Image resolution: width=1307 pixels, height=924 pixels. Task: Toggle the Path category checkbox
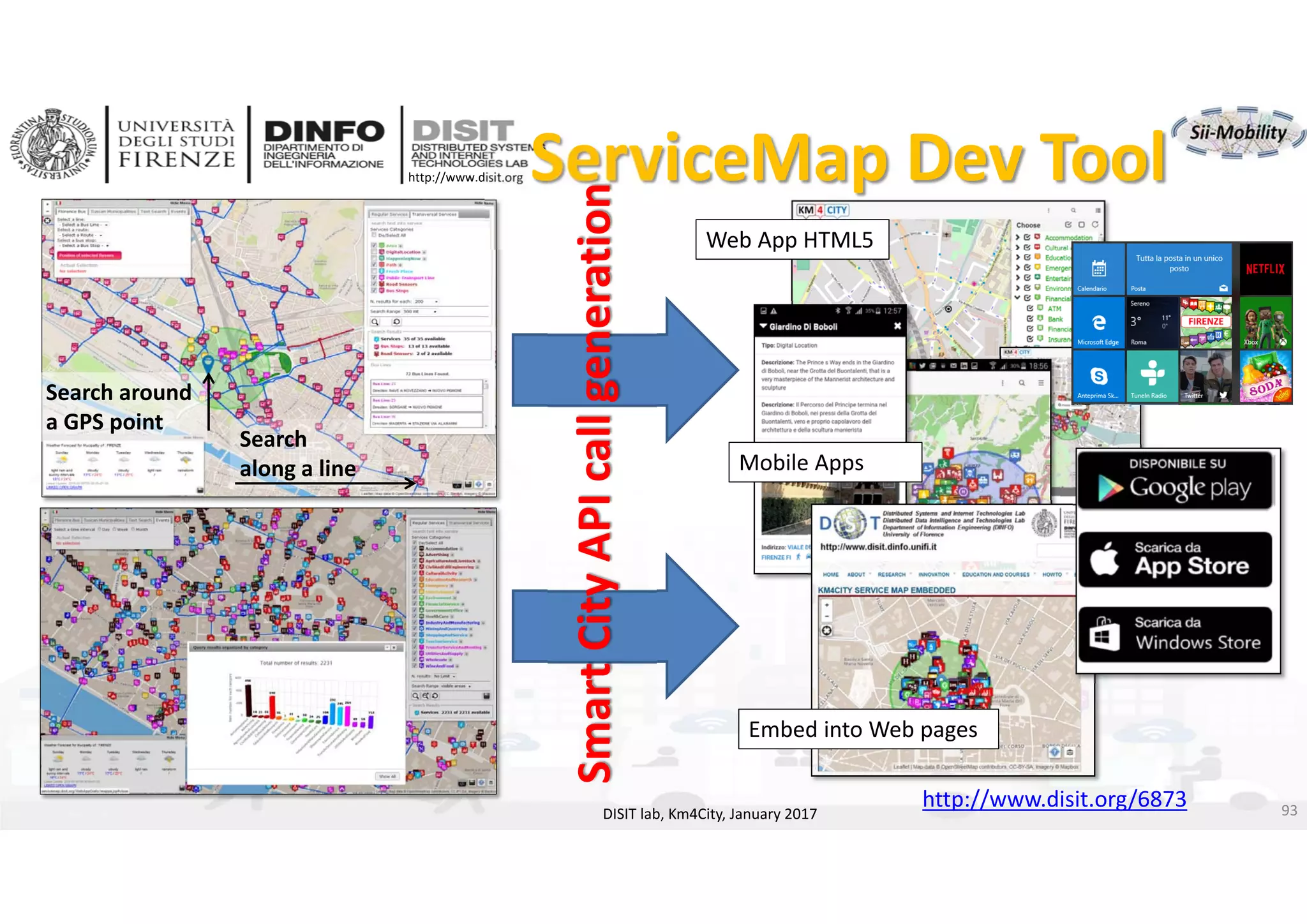click(374, 265)
